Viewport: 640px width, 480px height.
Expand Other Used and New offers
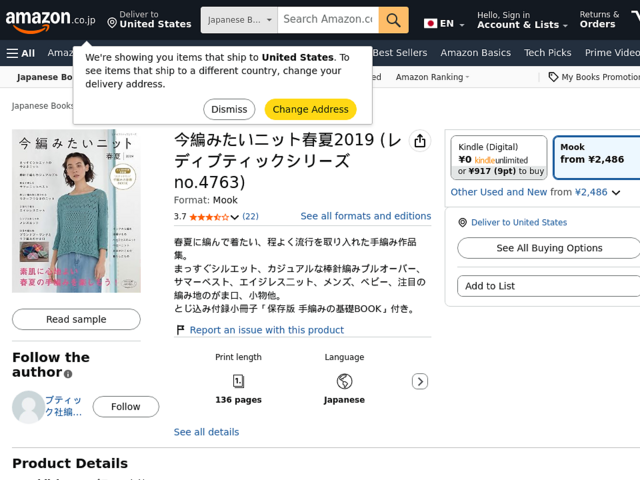point(536,192)
